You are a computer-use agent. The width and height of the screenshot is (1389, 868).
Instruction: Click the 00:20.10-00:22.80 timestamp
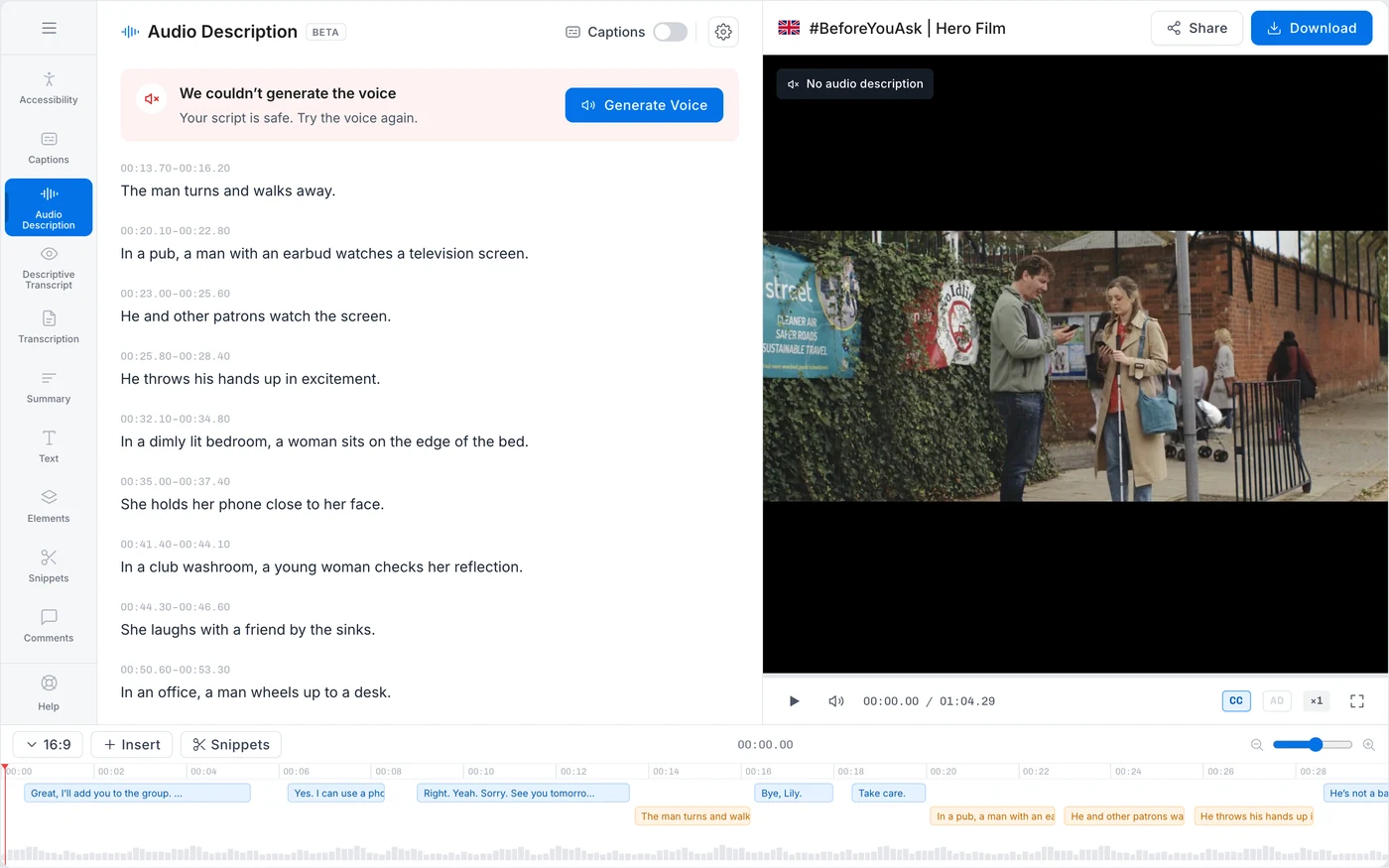(176, 230)
